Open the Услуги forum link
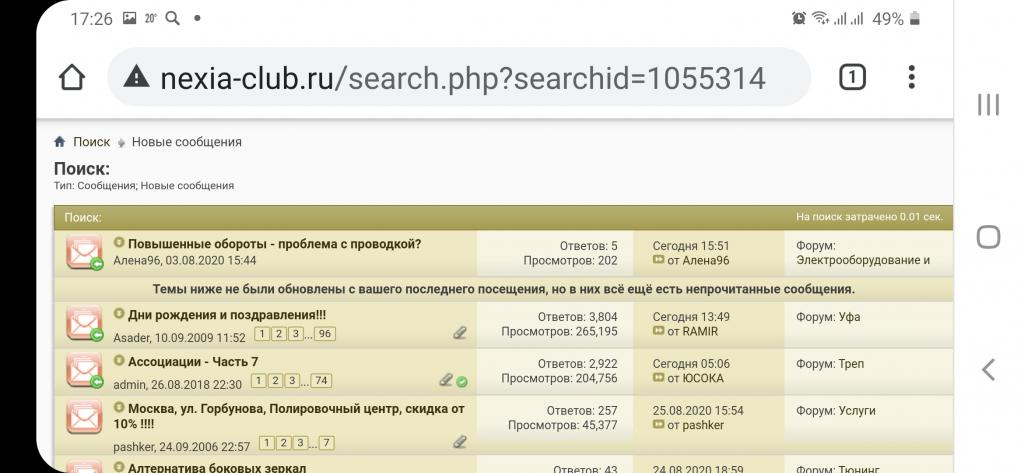The height and width of the screenshot is (473, 1024). [856, 410]
